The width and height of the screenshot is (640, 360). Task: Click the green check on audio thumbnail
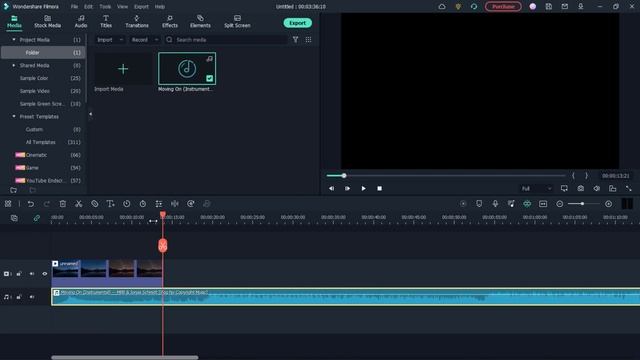click(209, 78)
